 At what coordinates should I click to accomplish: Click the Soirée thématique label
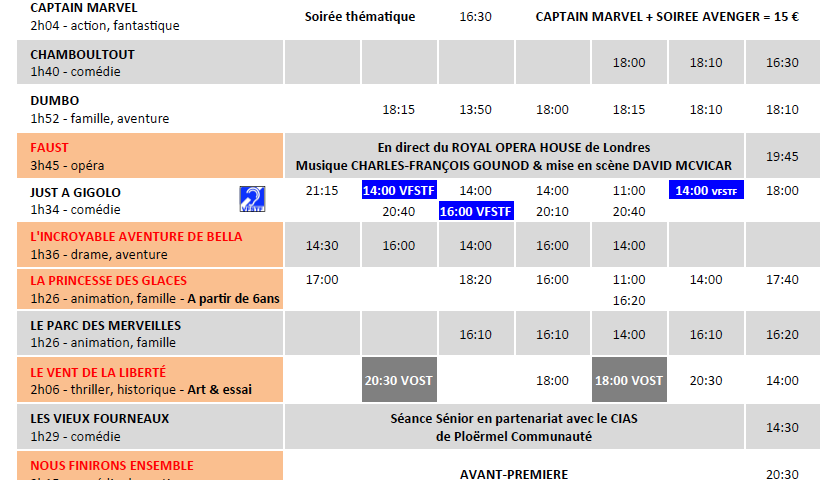coord(360,17)
